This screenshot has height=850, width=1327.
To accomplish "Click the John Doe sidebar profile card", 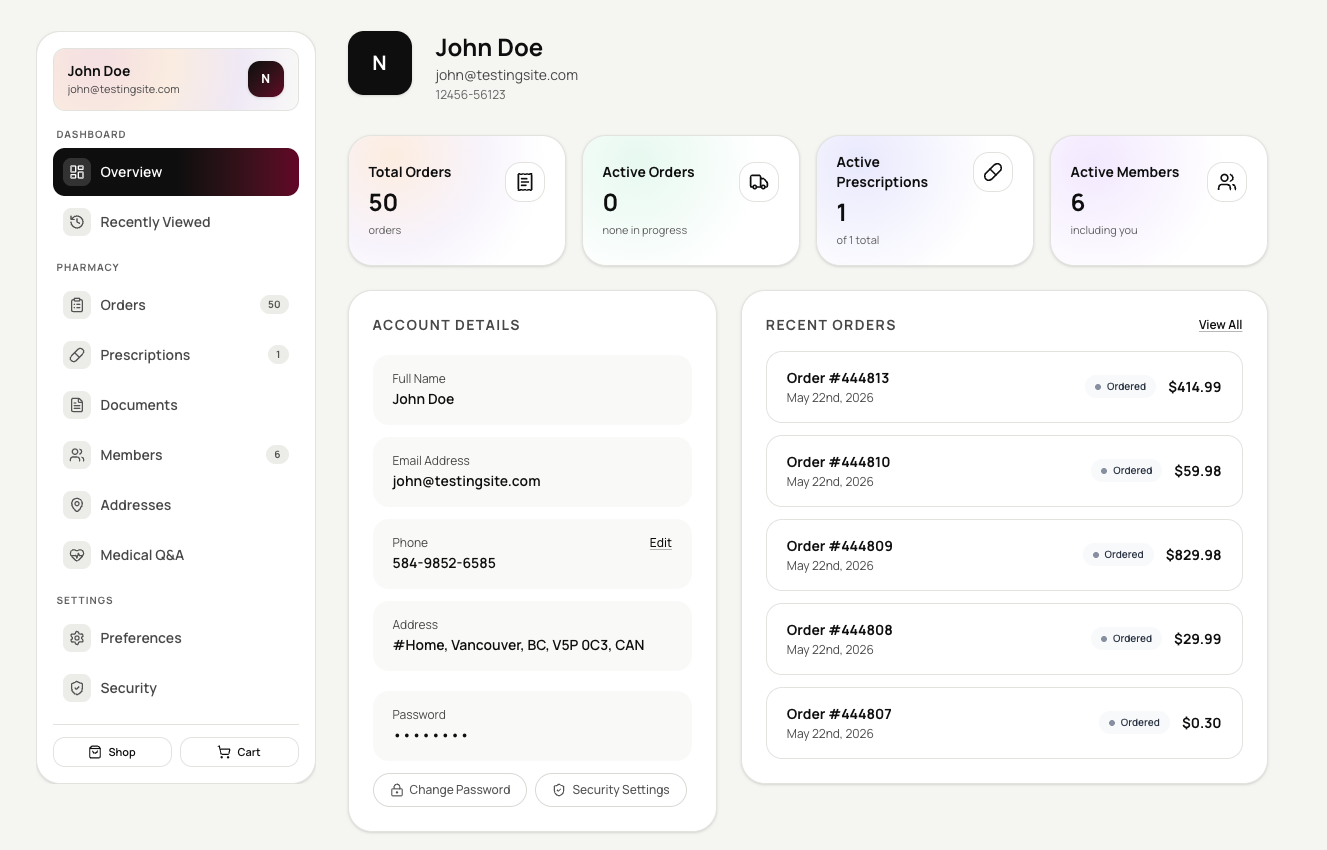I will pyautogui.click(x=176, y=79).
